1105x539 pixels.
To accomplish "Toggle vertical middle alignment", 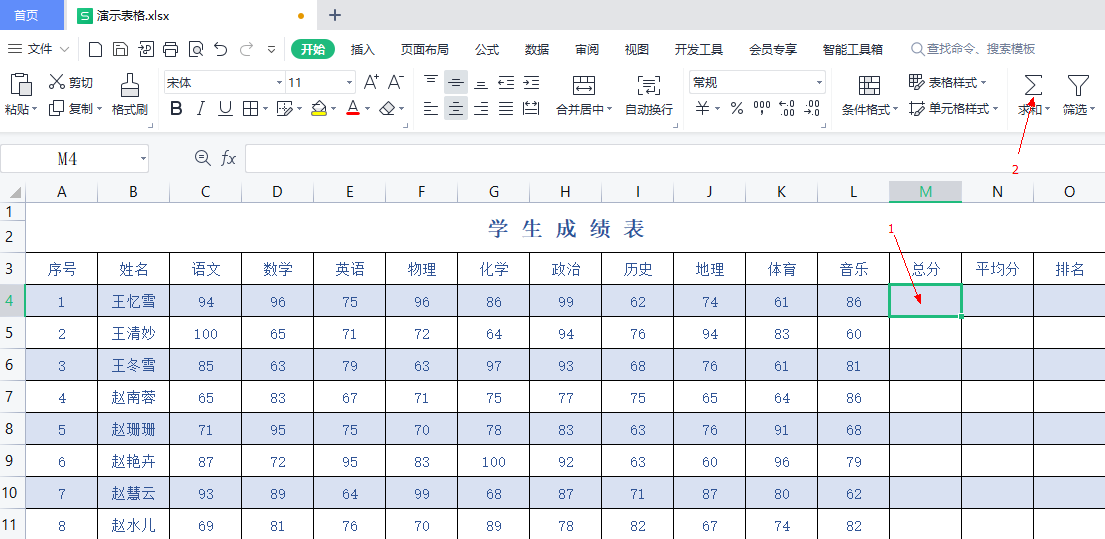I will [456, 82].
